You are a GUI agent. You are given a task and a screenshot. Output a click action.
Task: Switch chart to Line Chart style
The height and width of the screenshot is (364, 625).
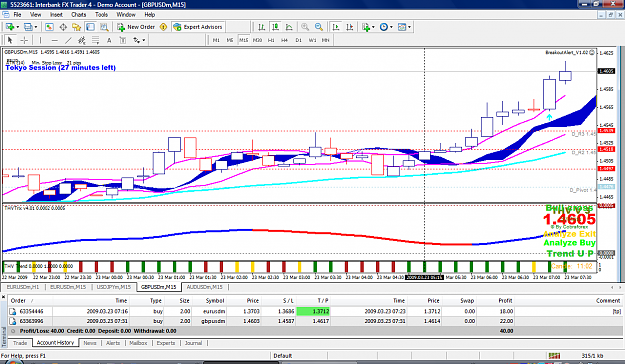(289, 27)
